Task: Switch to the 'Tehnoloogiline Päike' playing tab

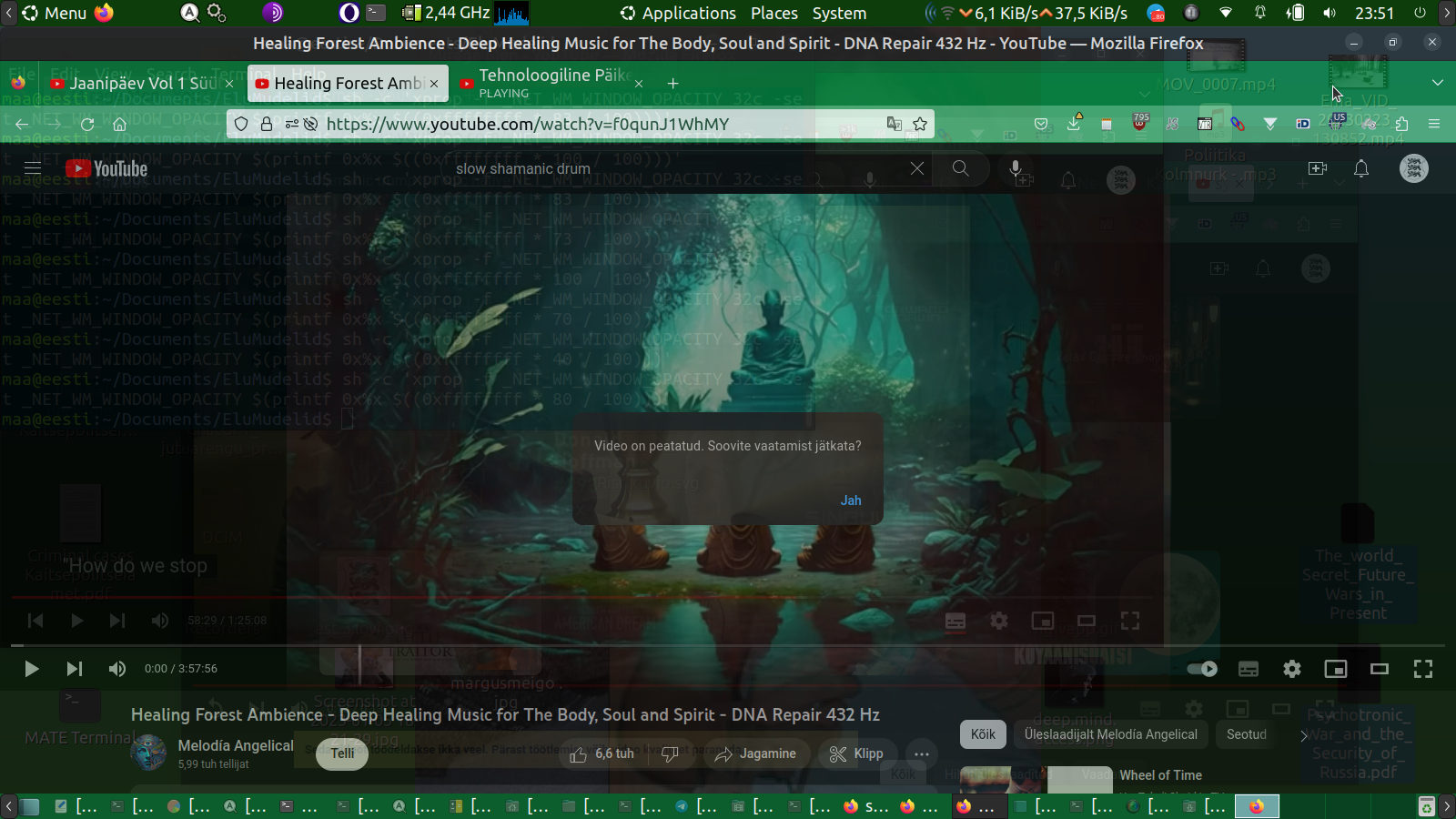Action: 552,83
